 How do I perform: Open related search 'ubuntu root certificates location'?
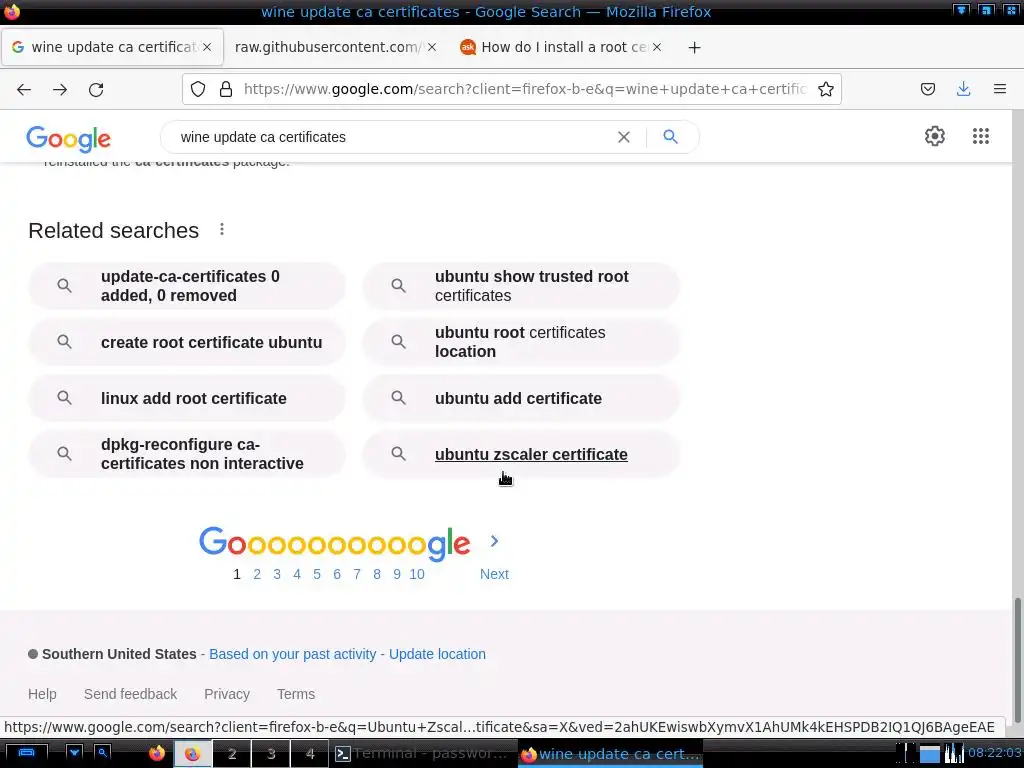[521, 342]
